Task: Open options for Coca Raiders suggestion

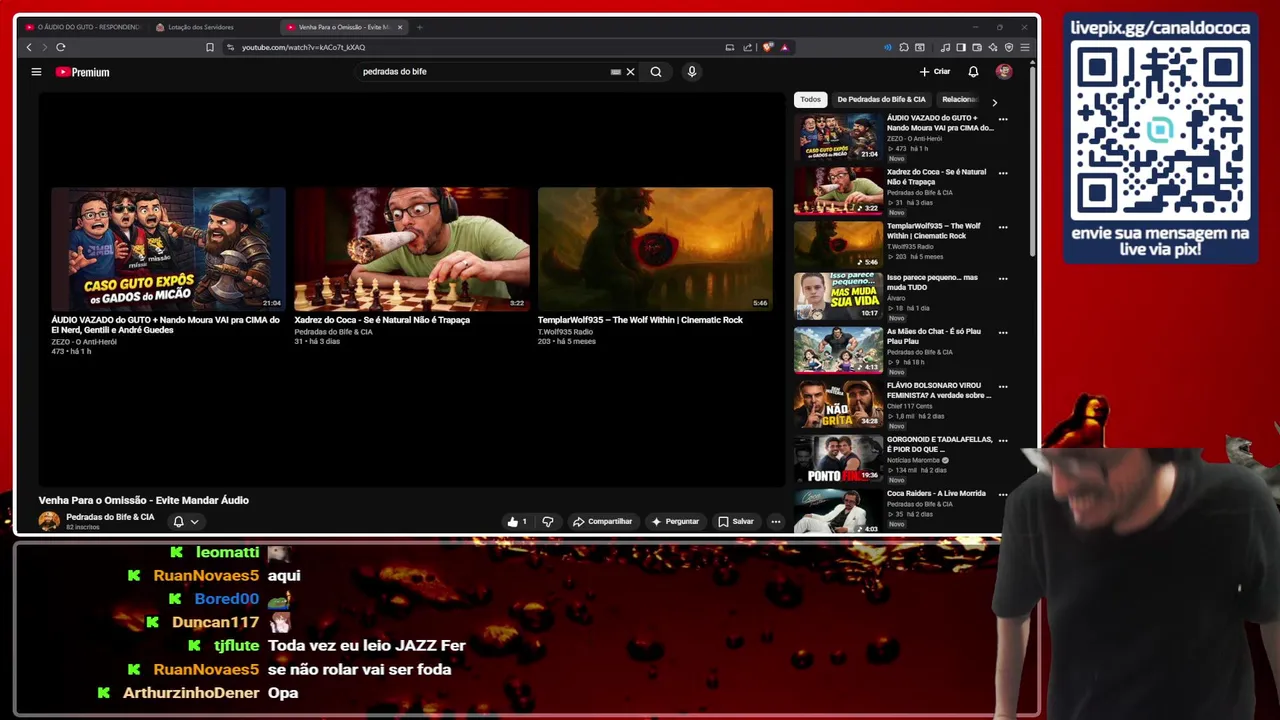Action: (x=1003, y=495)
